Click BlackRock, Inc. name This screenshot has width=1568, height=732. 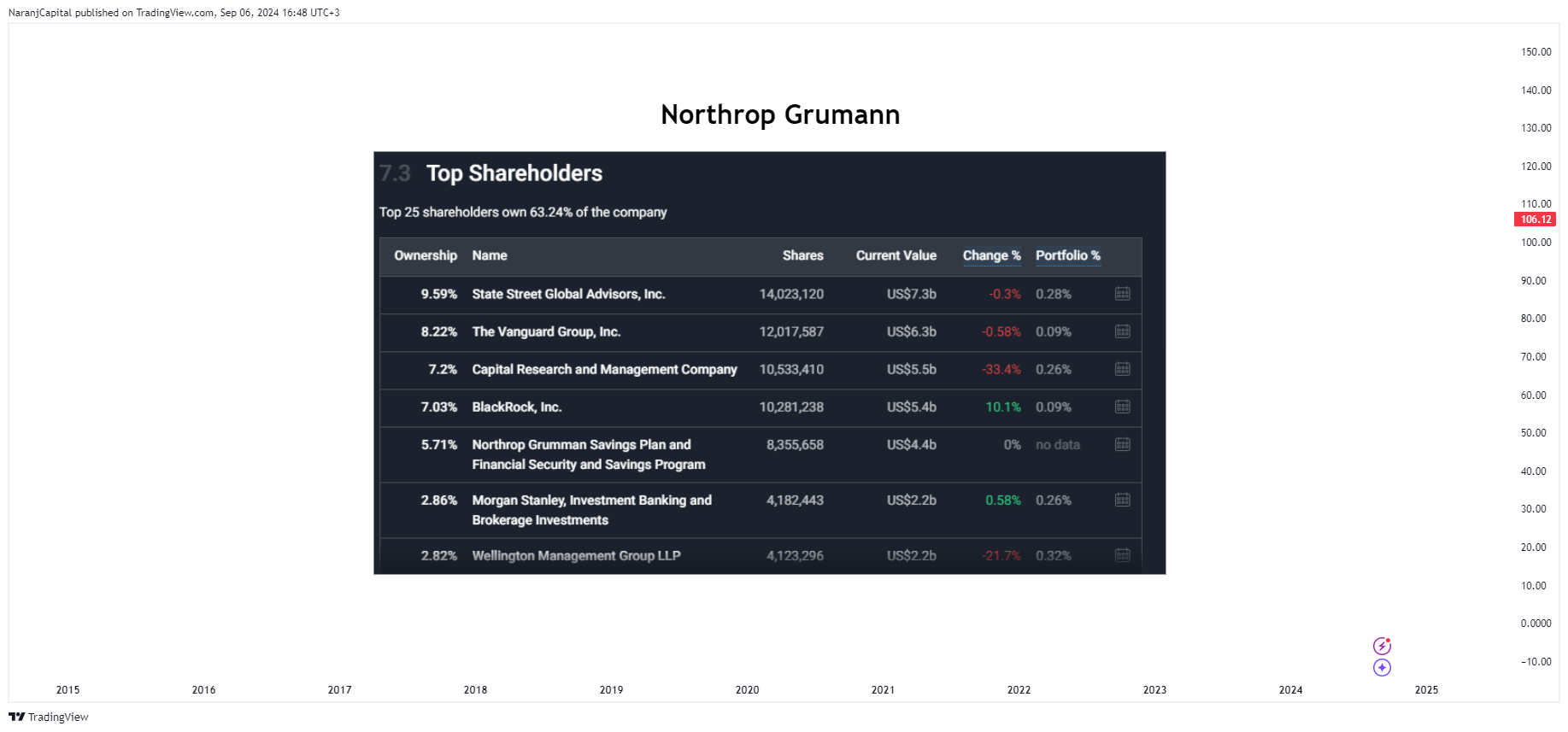(x=517, y=407)
